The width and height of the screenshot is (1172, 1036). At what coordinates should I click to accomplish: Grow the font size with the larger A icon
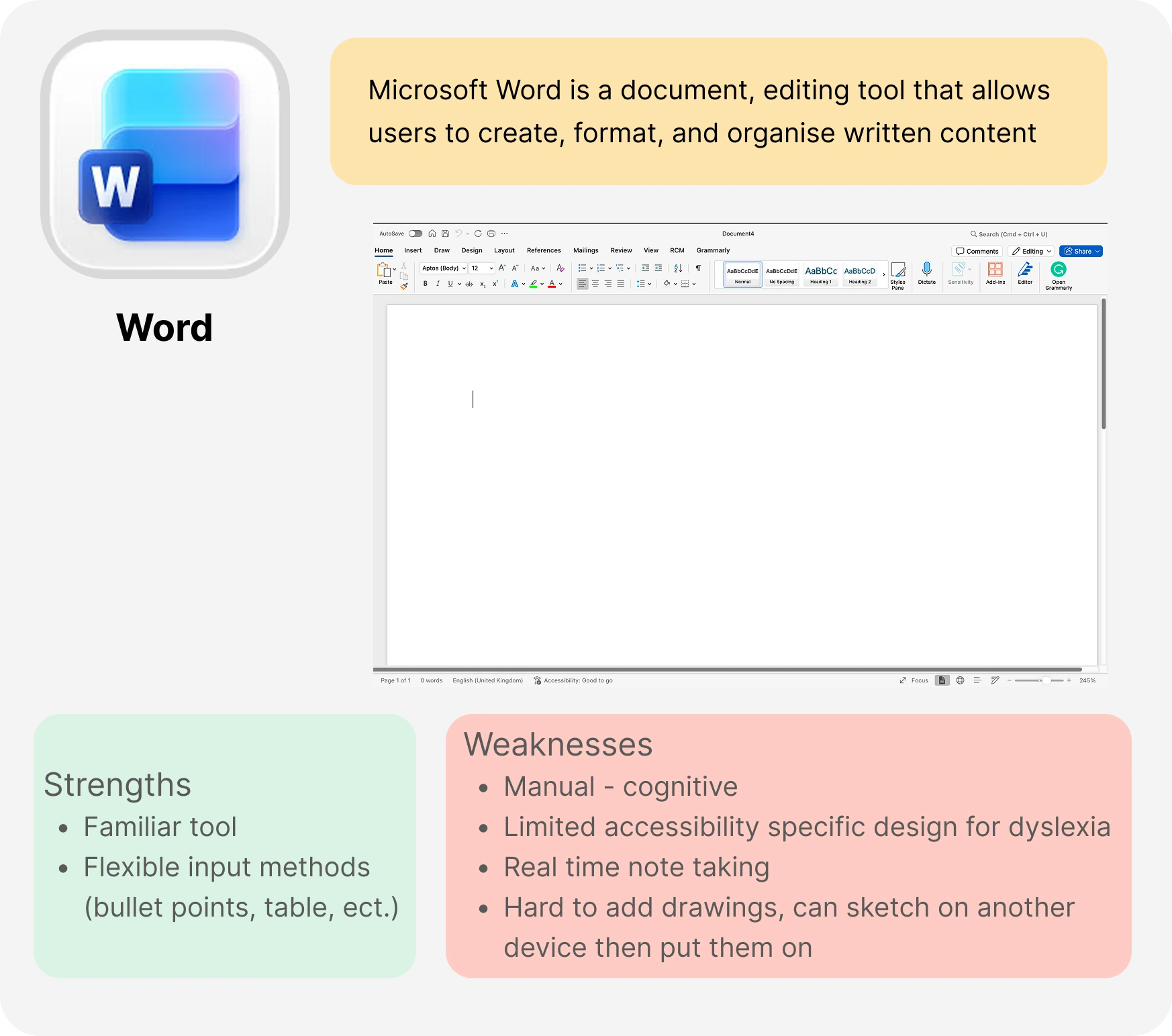pos(502,268)
